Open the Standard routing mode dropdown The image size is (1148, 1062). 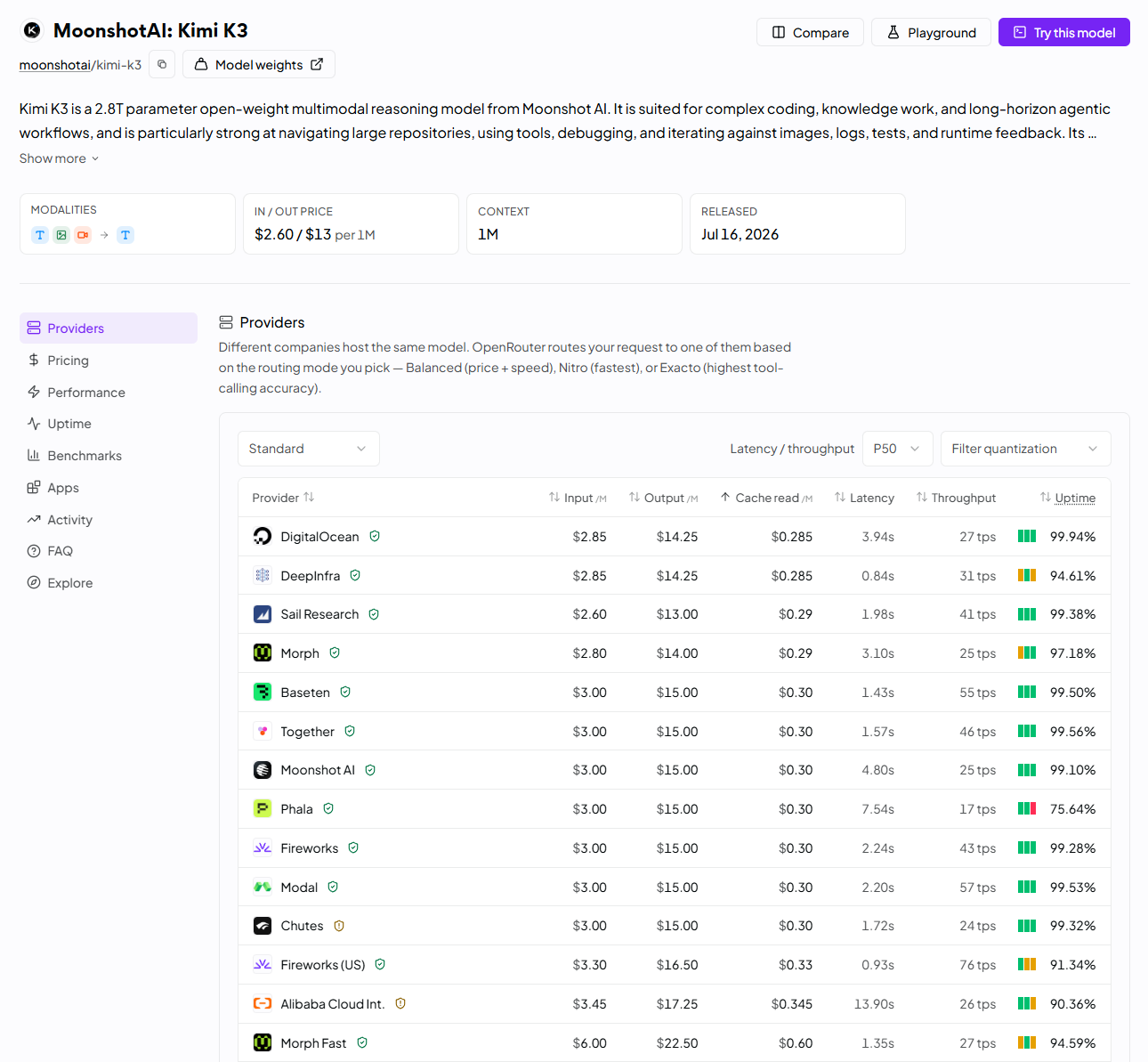pyautogui.click(x=309, y=449)
